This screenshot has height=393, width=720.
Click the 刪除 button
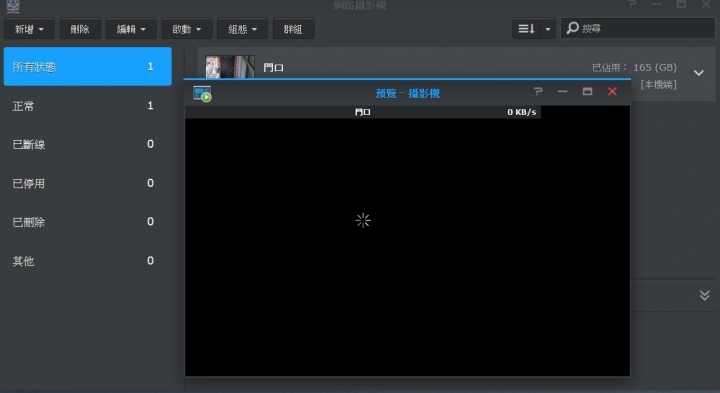(80, 29)
